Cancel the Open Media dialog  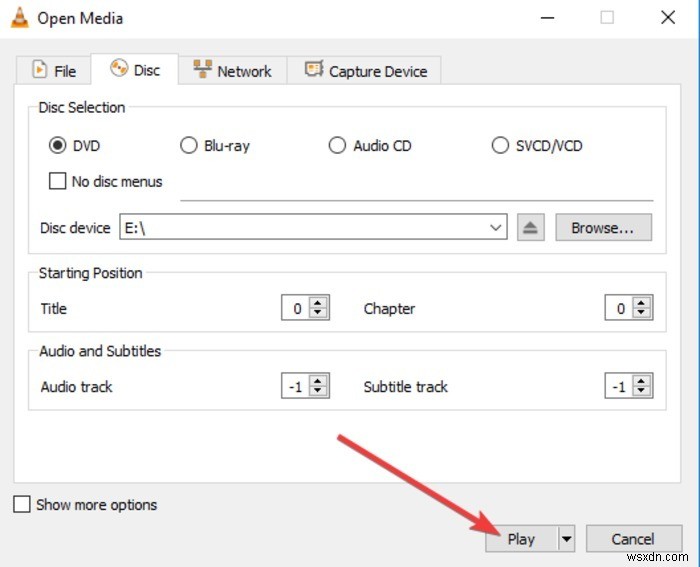pos(633,539)
